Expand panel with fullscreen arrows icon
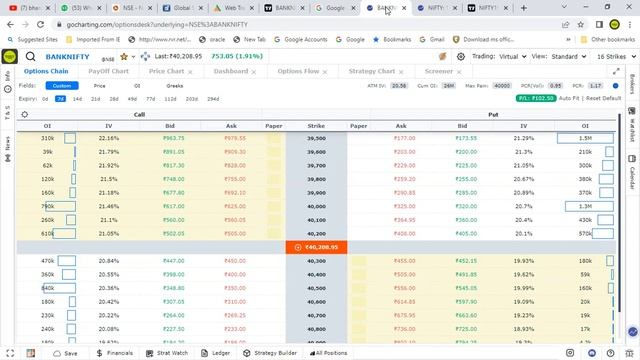The image size is (640, 360). (x=616, y=72)
